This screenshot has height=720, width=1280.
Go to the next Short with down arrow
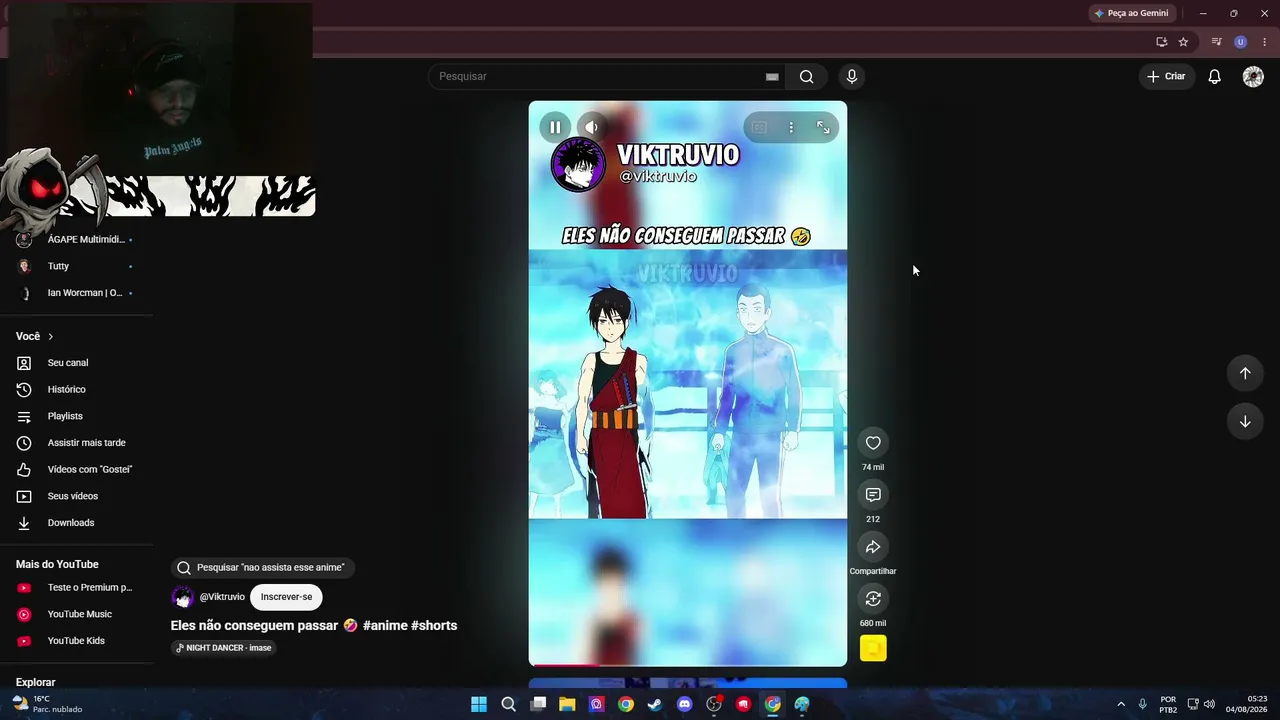pos(1245,421)
